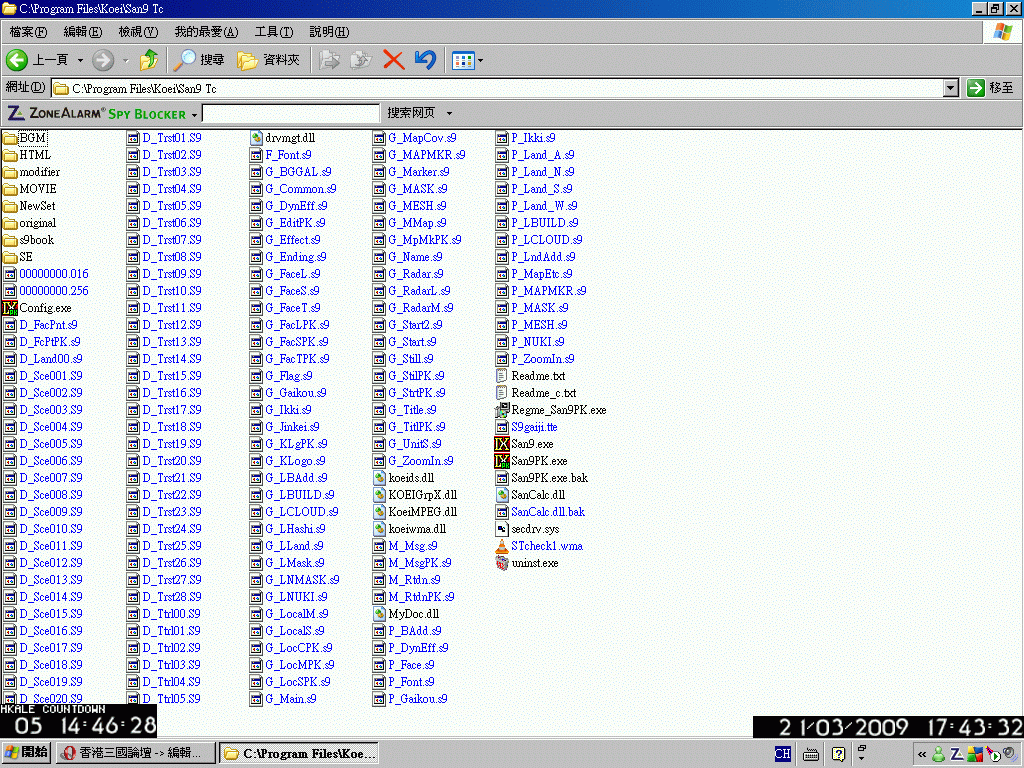Click the ZoneAlarm Z tray icon
This screenshot has height=768, width=1024.
click(x=957, y=754)
